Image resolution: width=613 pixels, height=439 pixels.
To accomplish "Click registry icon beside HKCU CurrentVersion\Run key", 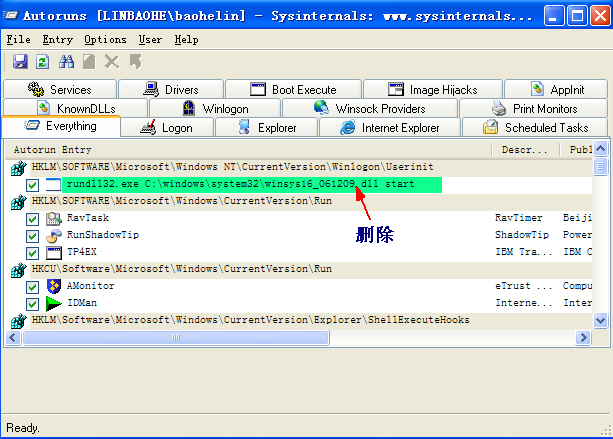I will click(x=18, y=270).
